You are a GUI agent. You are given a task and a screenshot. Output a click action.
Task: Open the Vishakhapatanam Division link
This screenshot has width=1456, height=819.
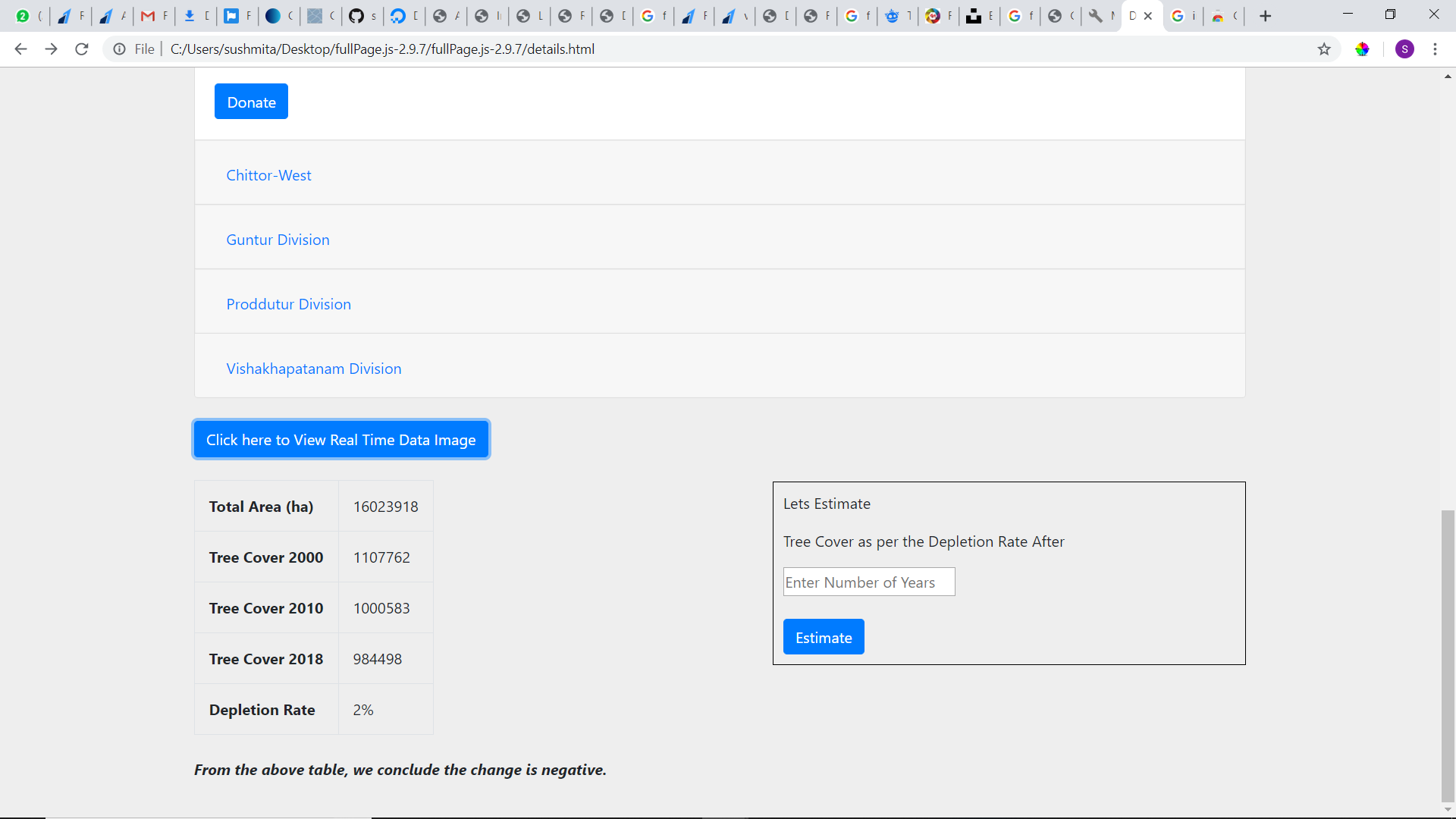click(313, 369)
